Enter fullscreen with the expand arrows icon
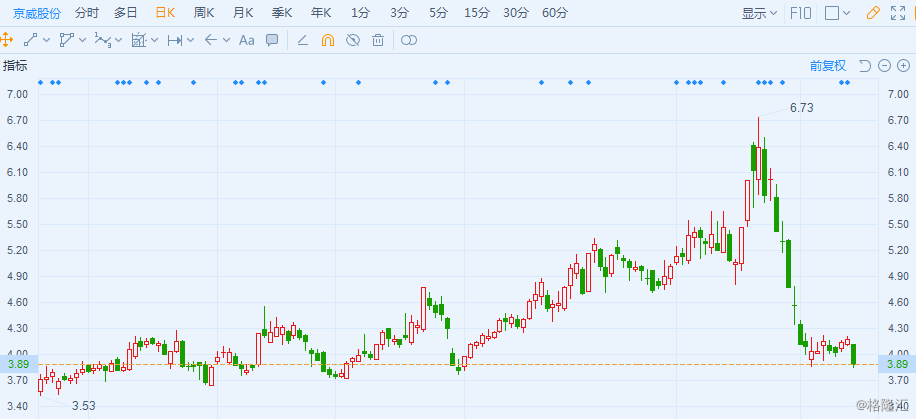This screenshot has height=419, width=916. 898,13
